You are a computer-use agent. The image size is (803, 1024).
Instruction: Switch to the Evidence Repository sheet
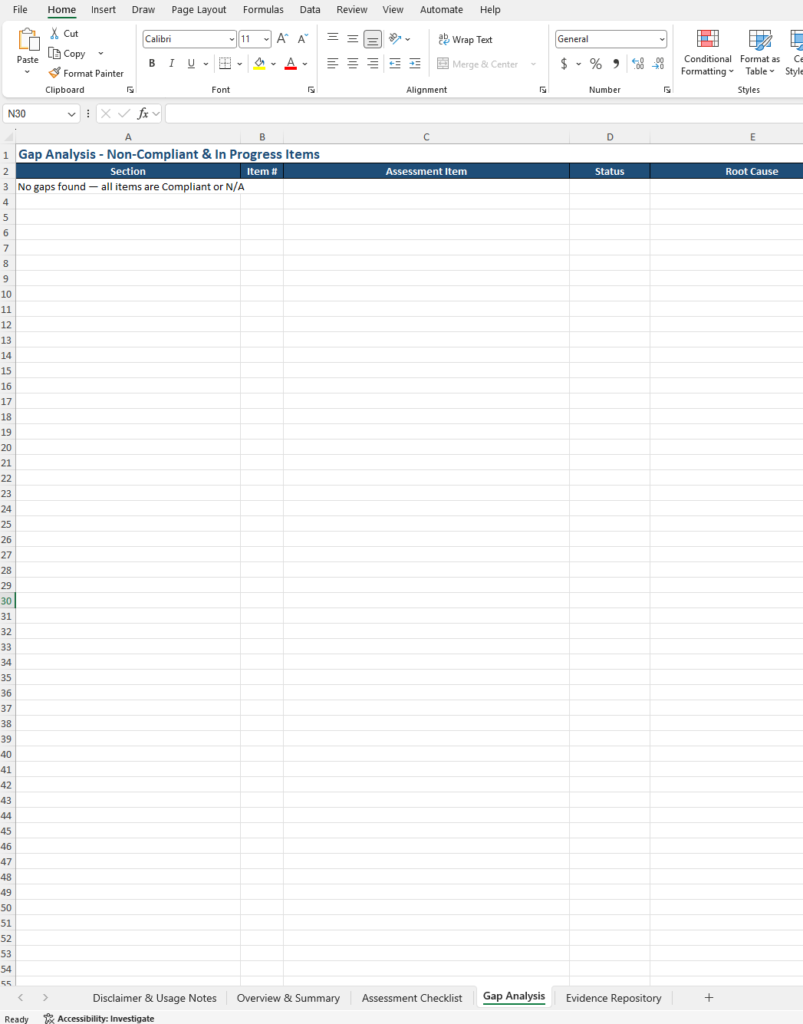click(x=613, y=997)
